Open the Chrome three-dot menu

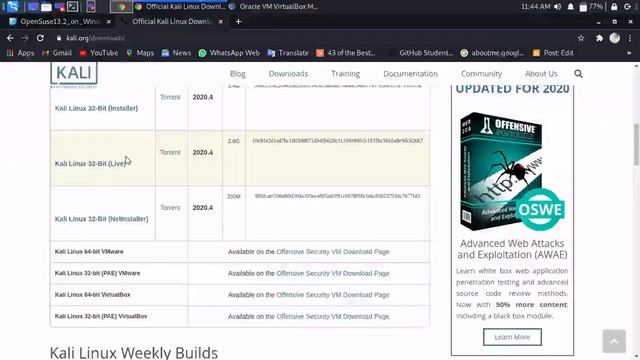point(630,38)
